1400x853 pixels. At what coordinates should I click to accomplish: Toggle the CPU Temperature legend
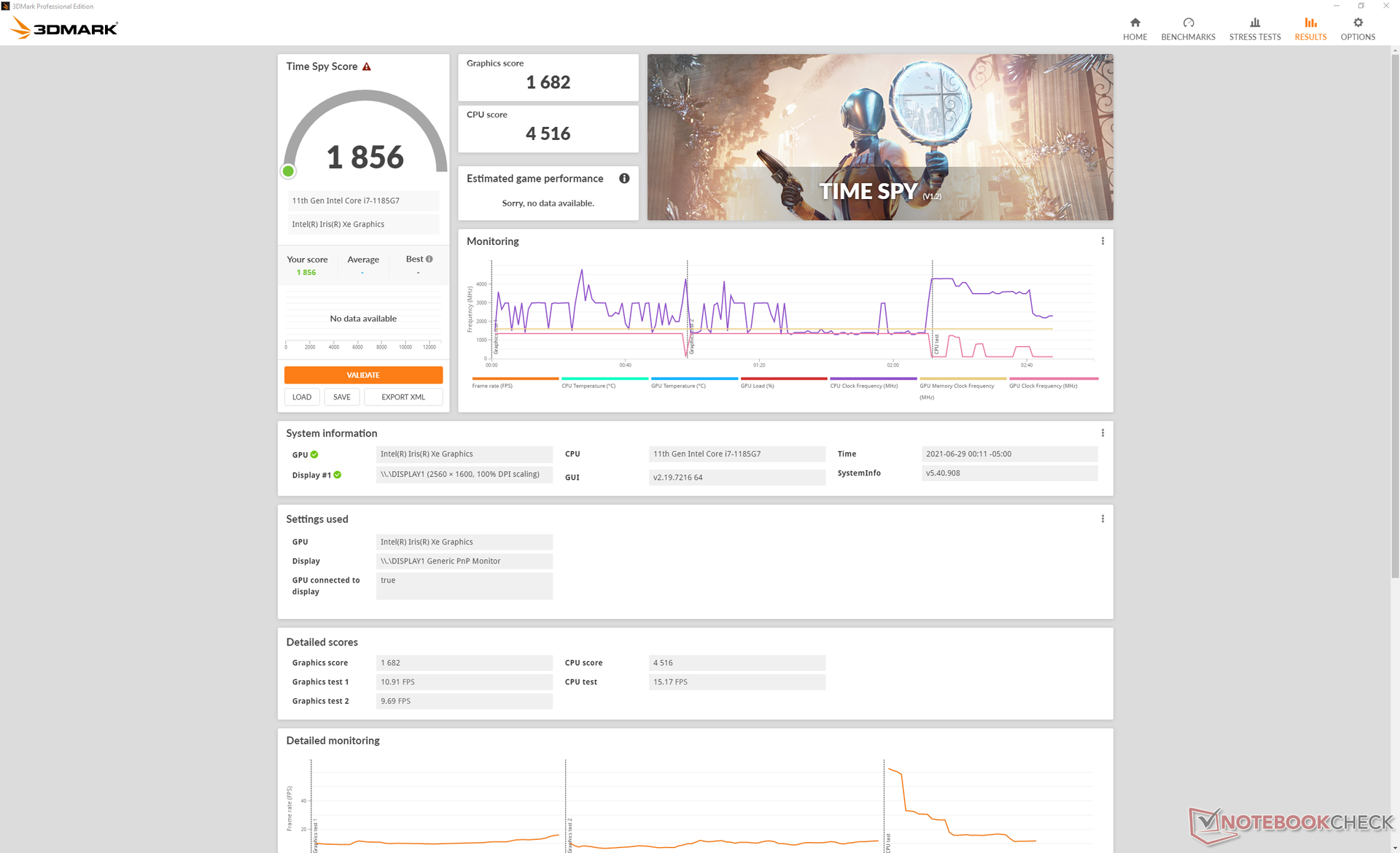pyautogui.click(x=604, y=383)
